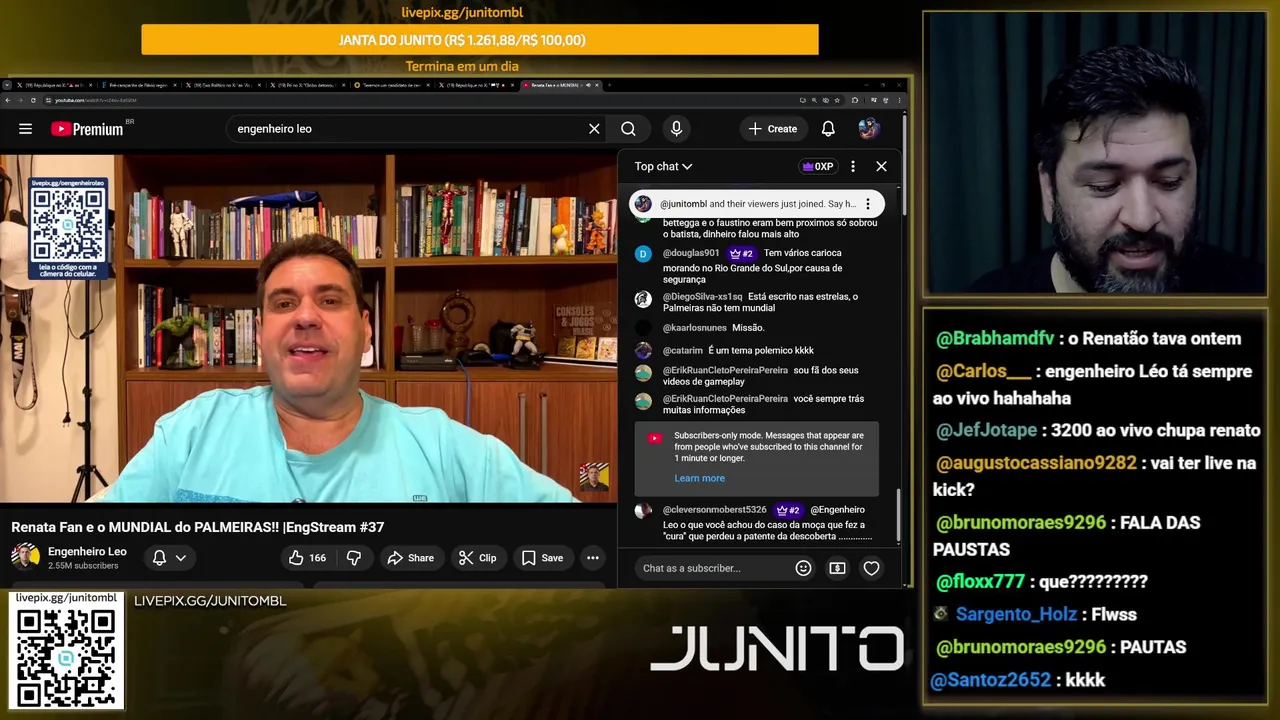The image size is (1280, 720).
Task: Open the browser three-dot menu
Action: pyautogui.click(x=899, y=100)
